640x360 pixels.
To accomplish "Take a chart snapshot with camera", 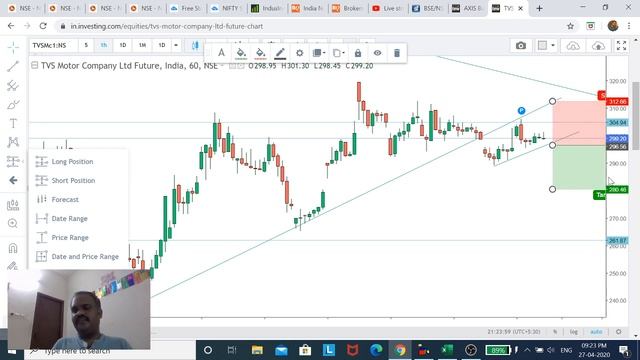I will click(x=521, y=45).
